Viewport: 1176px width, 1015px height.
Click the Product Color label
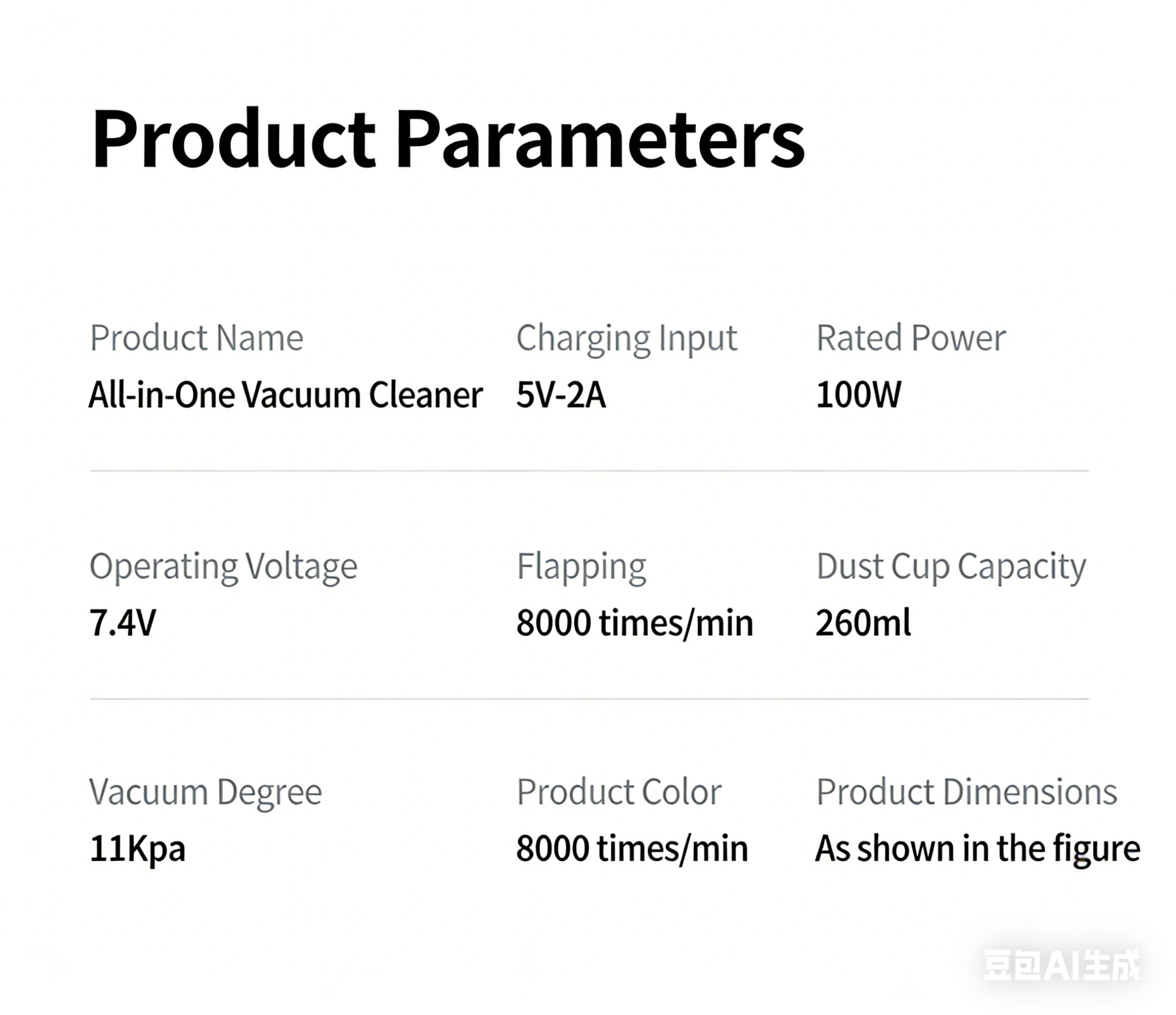click(x=619, y=792)
